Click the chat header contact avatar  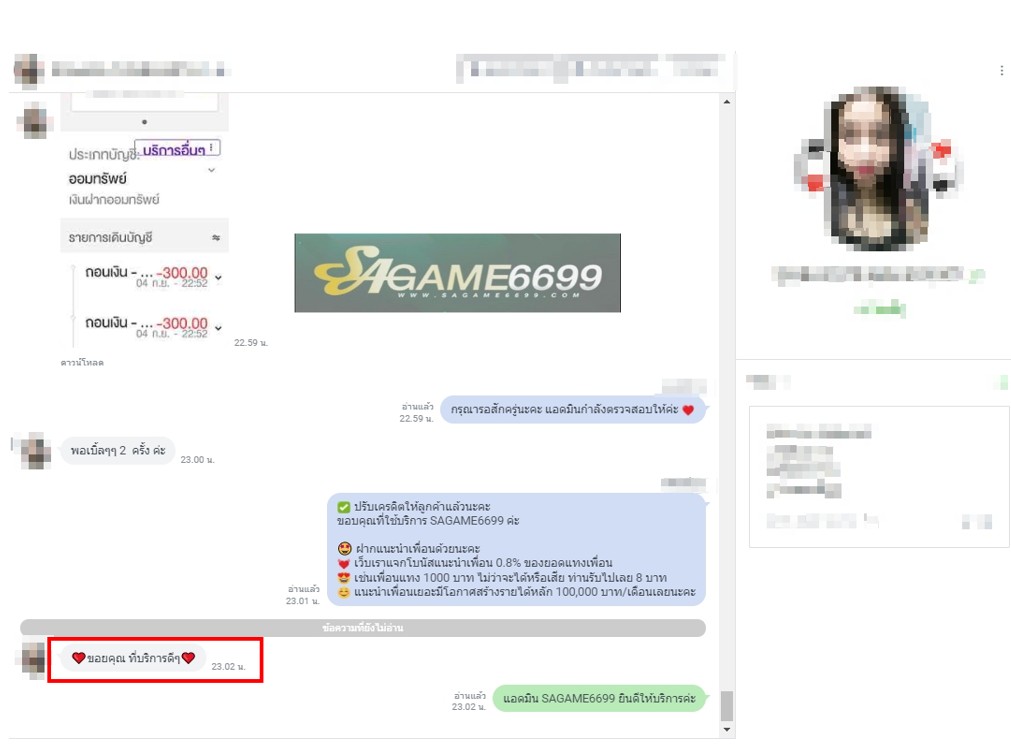(29, 71)
